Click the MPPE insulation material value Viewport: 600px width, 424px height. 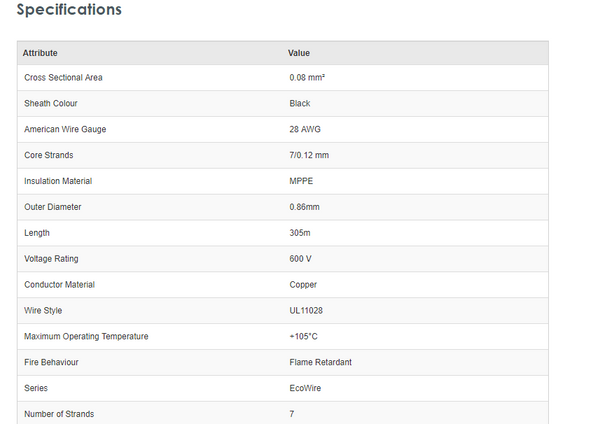[x=302, y=181]
